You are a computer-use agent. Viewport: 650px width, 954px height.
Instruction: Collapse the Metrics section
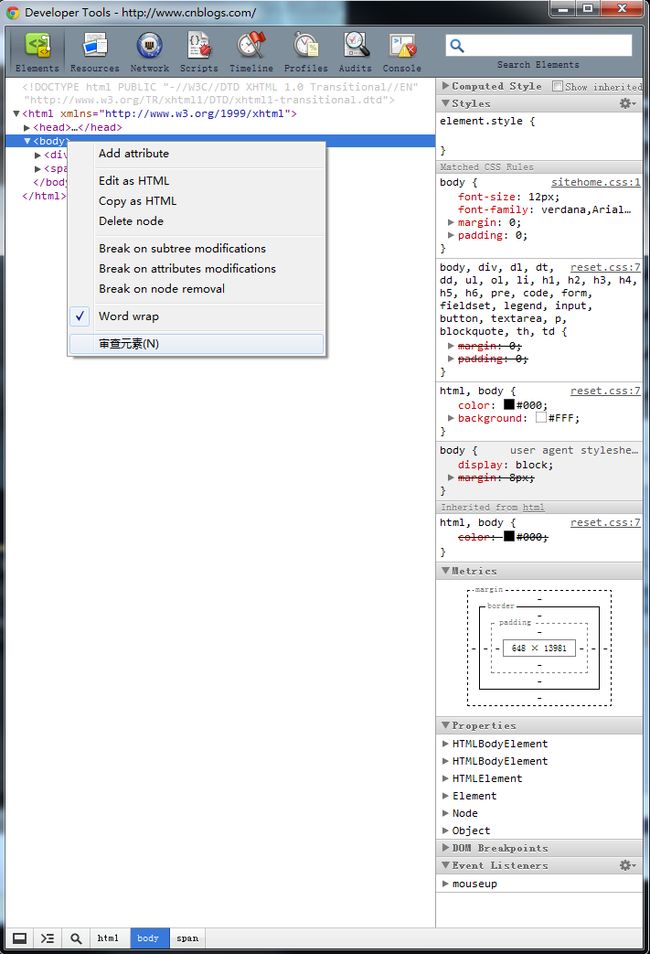click(x=446, y=571)
